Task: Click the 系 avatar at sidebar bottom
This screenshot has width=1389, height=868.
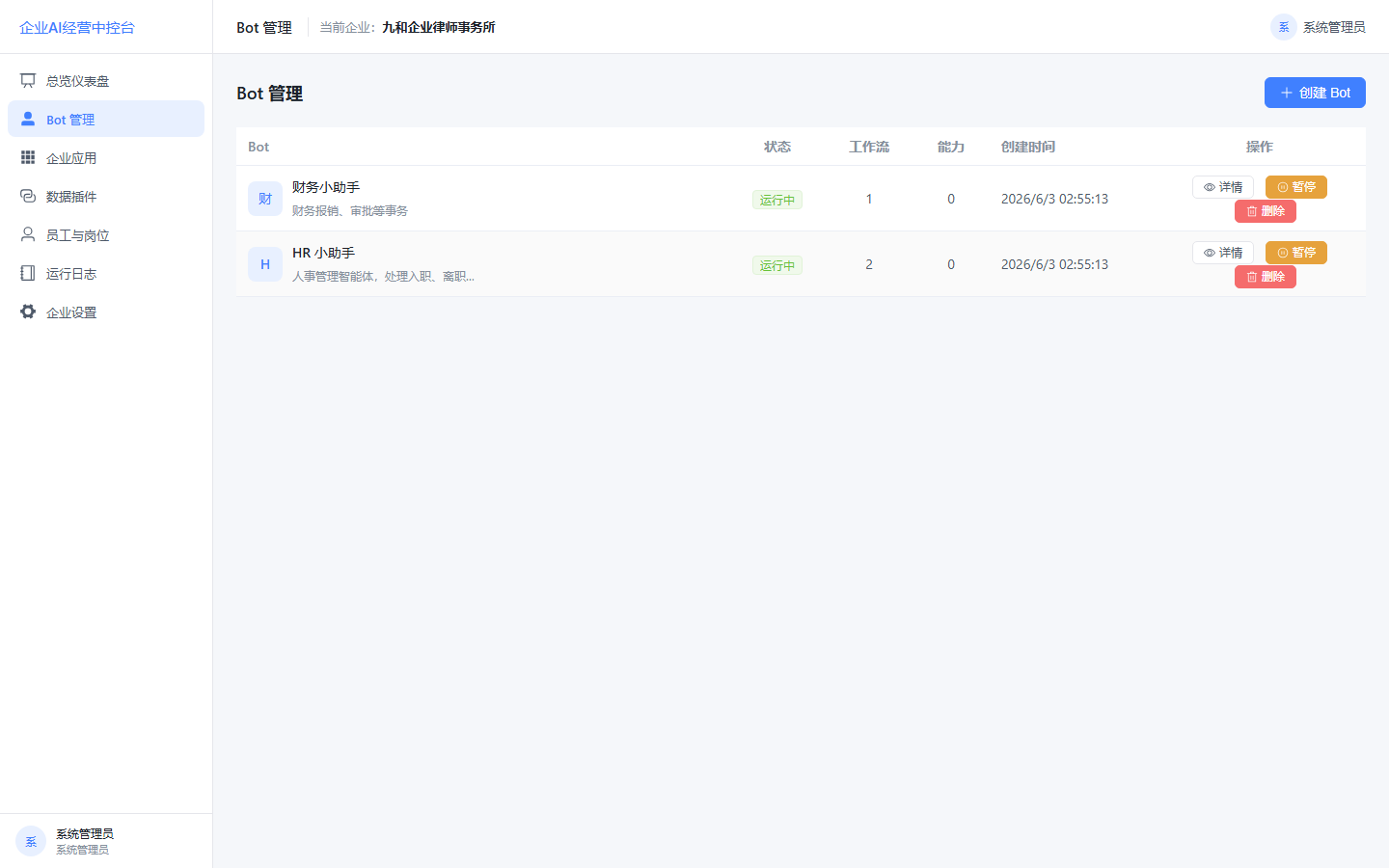Action: pyautogui.click(x=31, y=841)
